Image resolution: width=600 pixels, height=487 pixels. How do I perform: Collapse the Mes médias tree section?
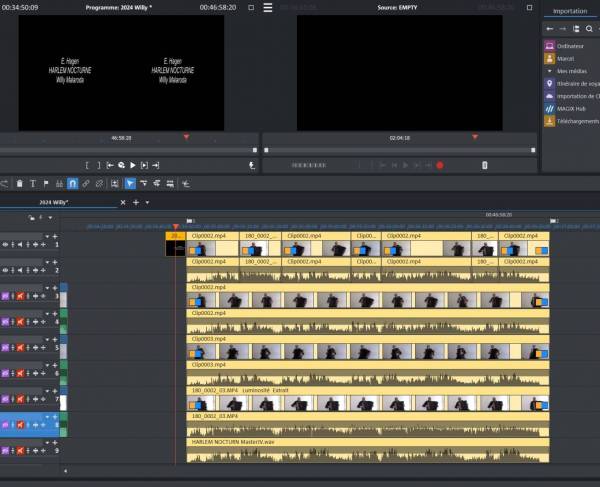[549, 71]
